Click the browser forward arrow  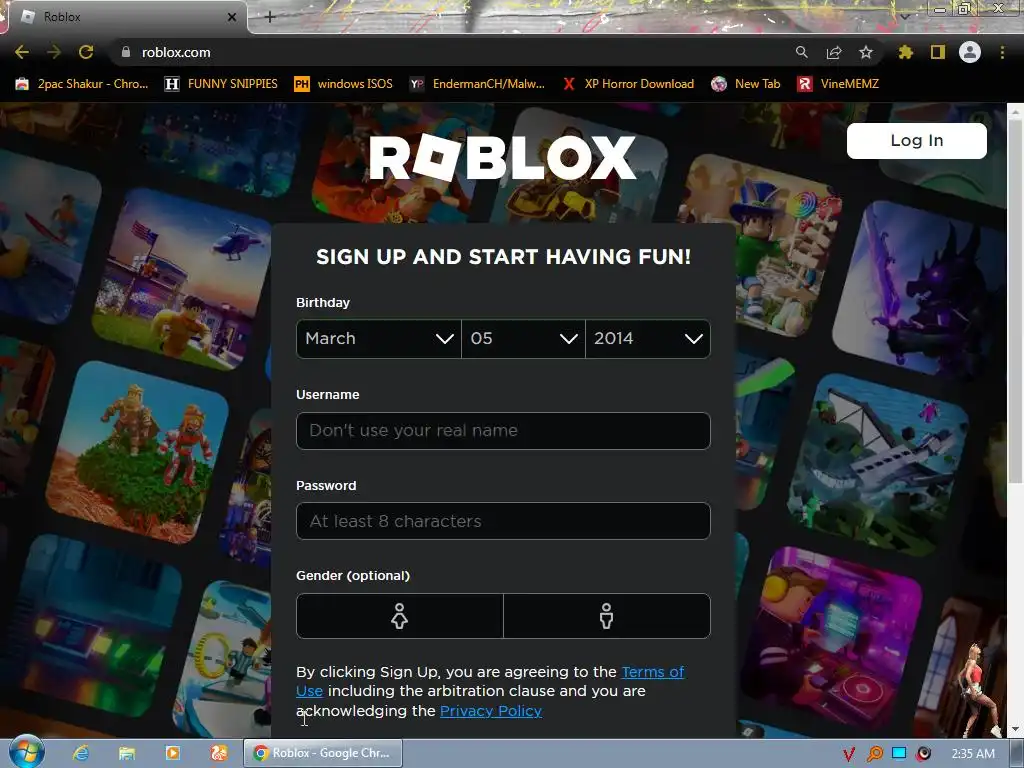(54, 52)
